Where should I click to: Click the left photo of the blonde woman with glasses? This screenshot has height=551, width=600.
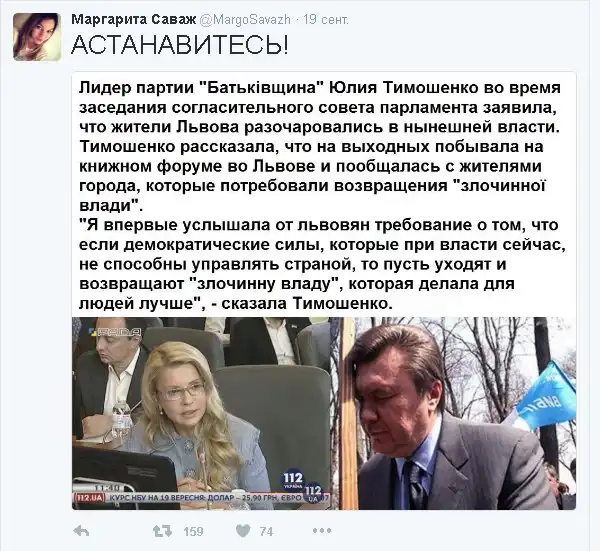pos(201,413)
